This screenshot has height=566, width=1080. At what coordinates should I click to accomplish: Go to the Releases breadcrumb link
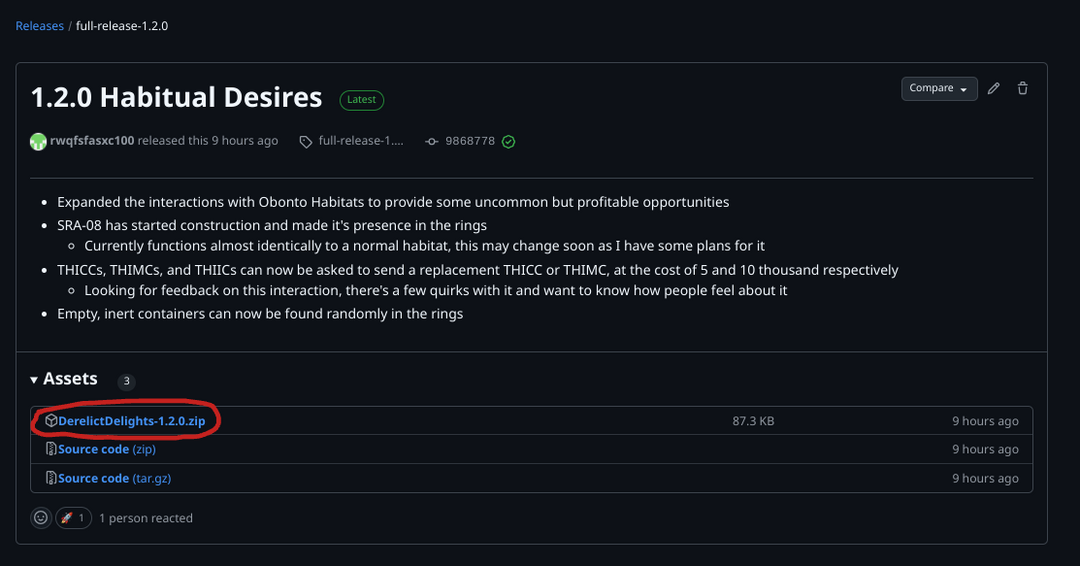[40, 26]
